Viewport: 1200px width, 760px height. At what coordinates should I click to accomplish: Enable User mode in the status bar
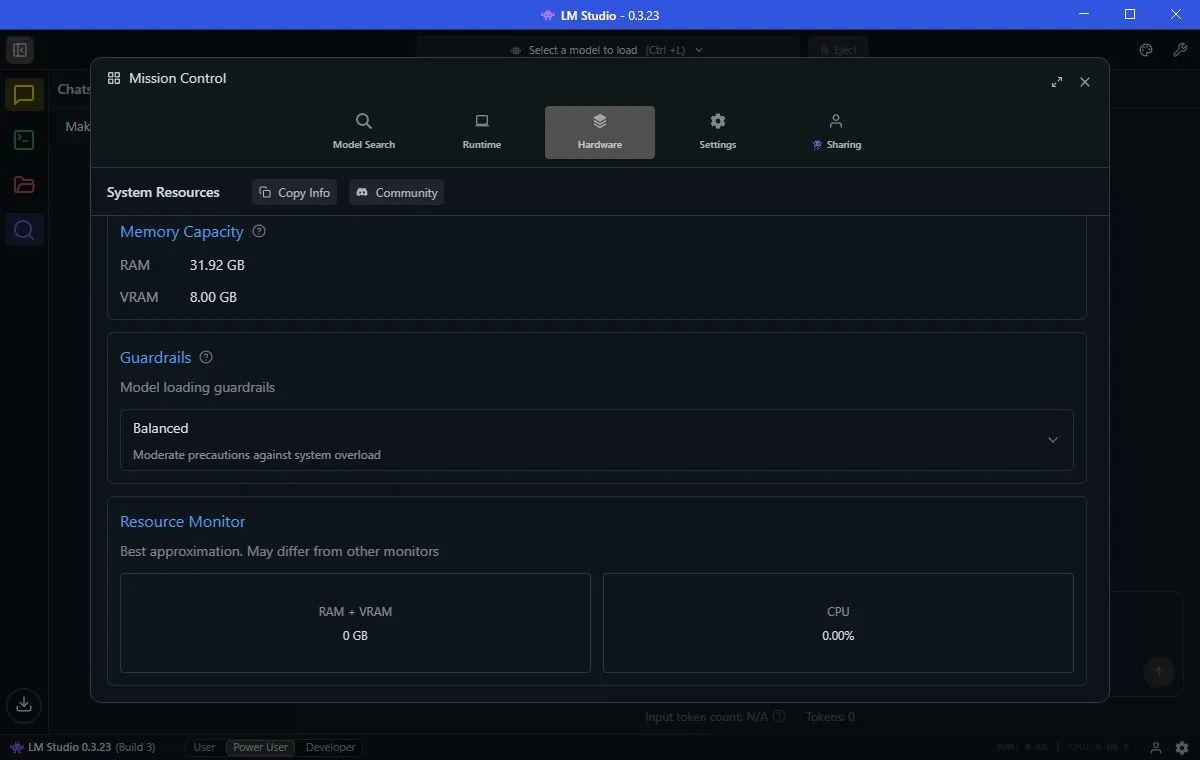point(203,747)
